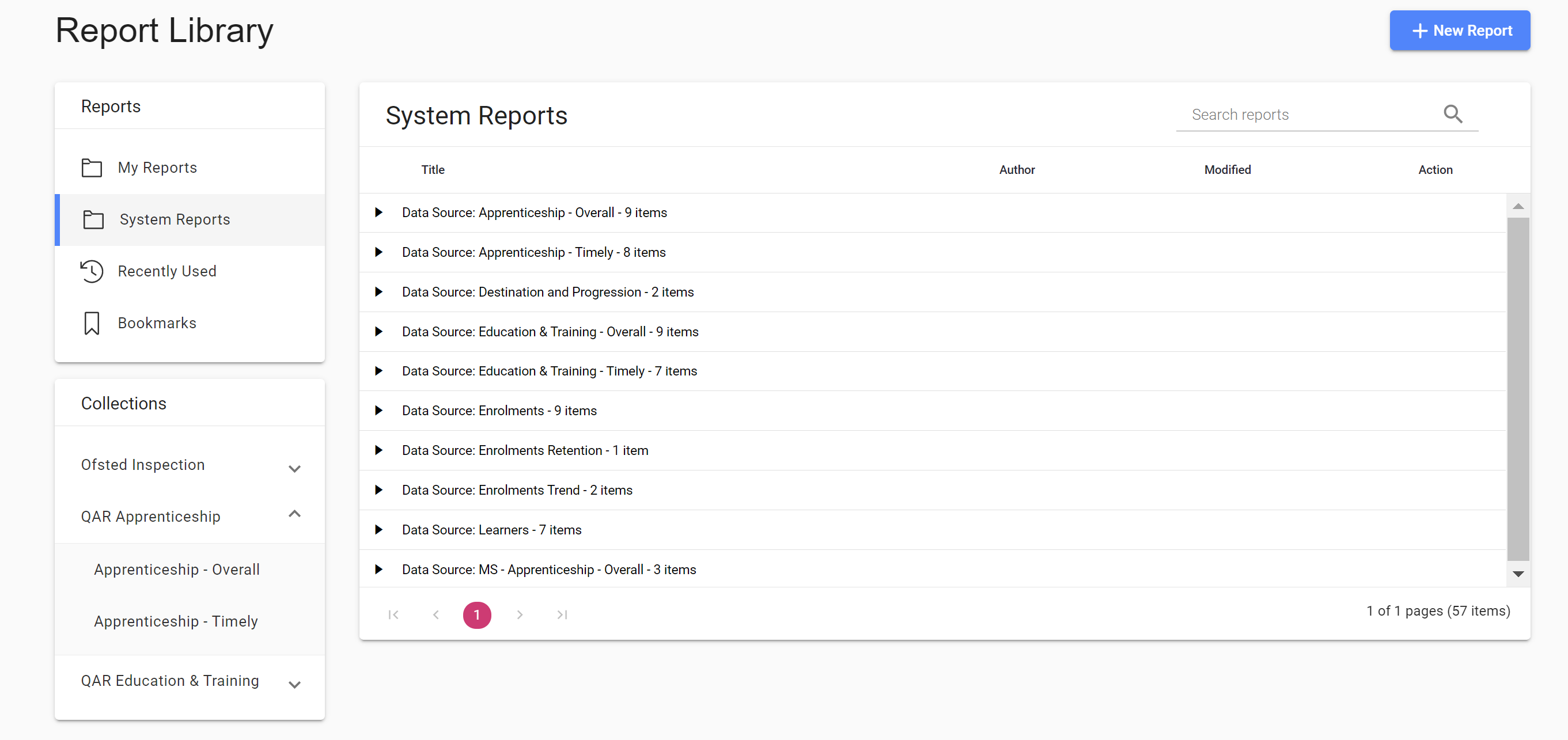
Task: Expand the Enrolments Retention data source row
Action: [x=378, y=450]
